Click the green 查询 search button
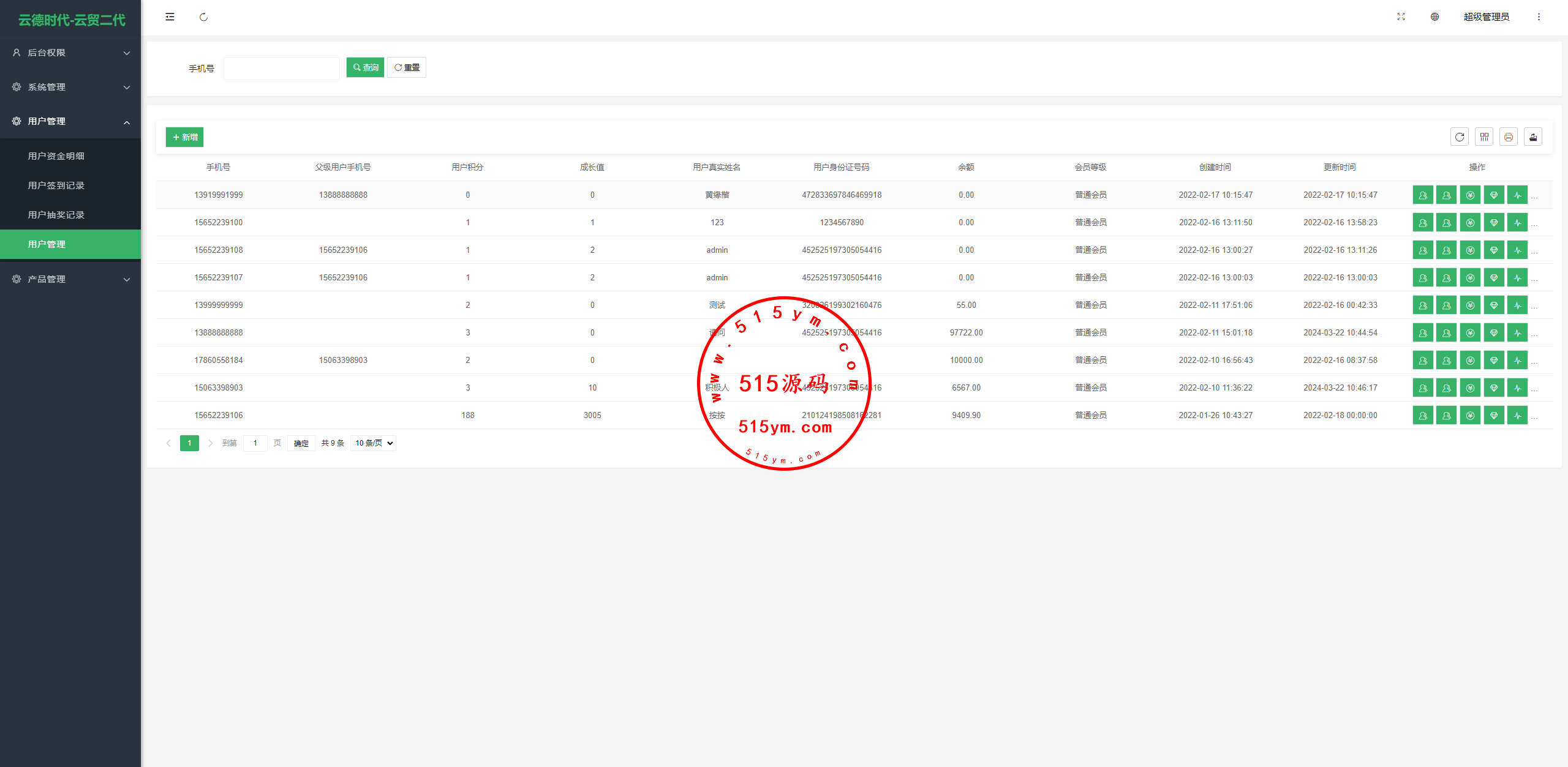This screenshot has height=767, width=1568. (365, 67)
